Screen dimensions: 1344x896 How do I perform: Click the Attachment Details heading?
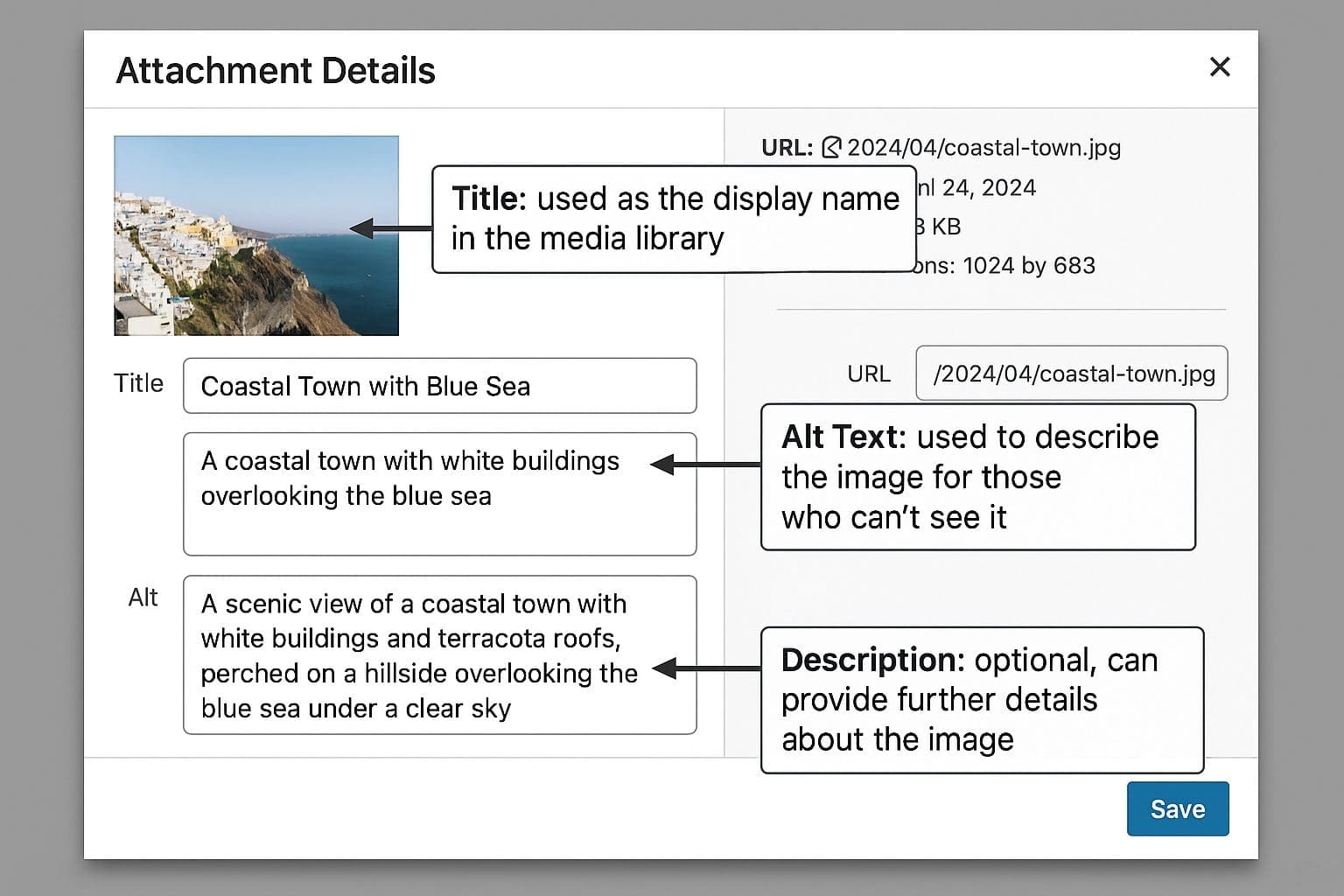(276, 71)
